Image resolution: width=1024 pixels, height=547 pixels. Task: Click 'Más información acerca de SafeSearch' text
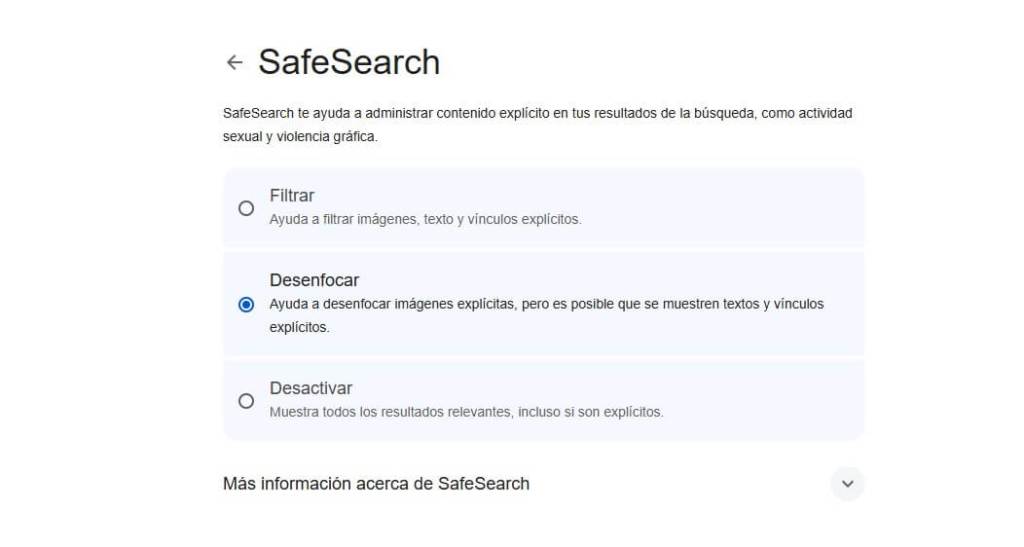(x=376, y=484)
